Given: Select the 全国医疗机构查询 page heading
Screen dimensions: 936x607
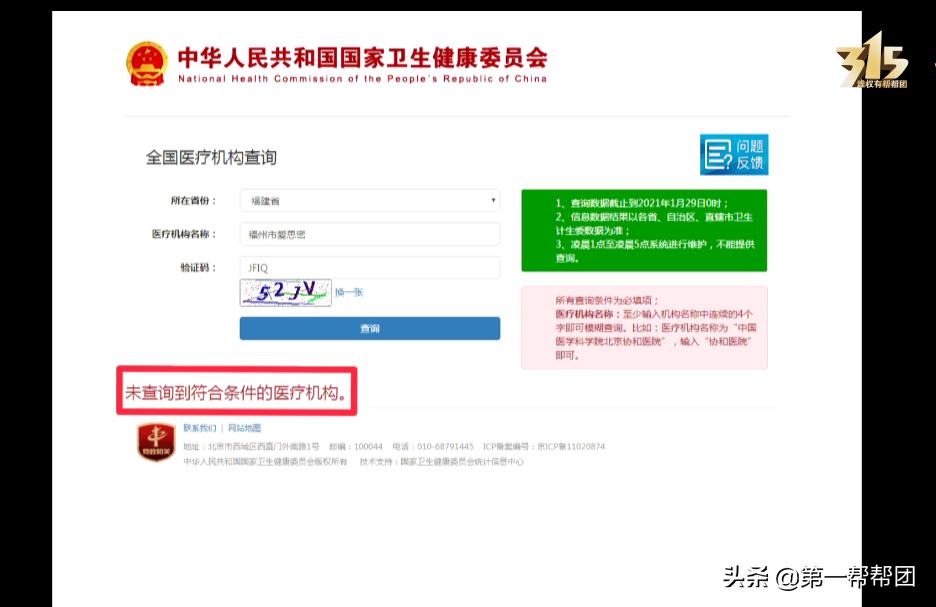Looking at the screenshot, I should (x=212, y=158).
